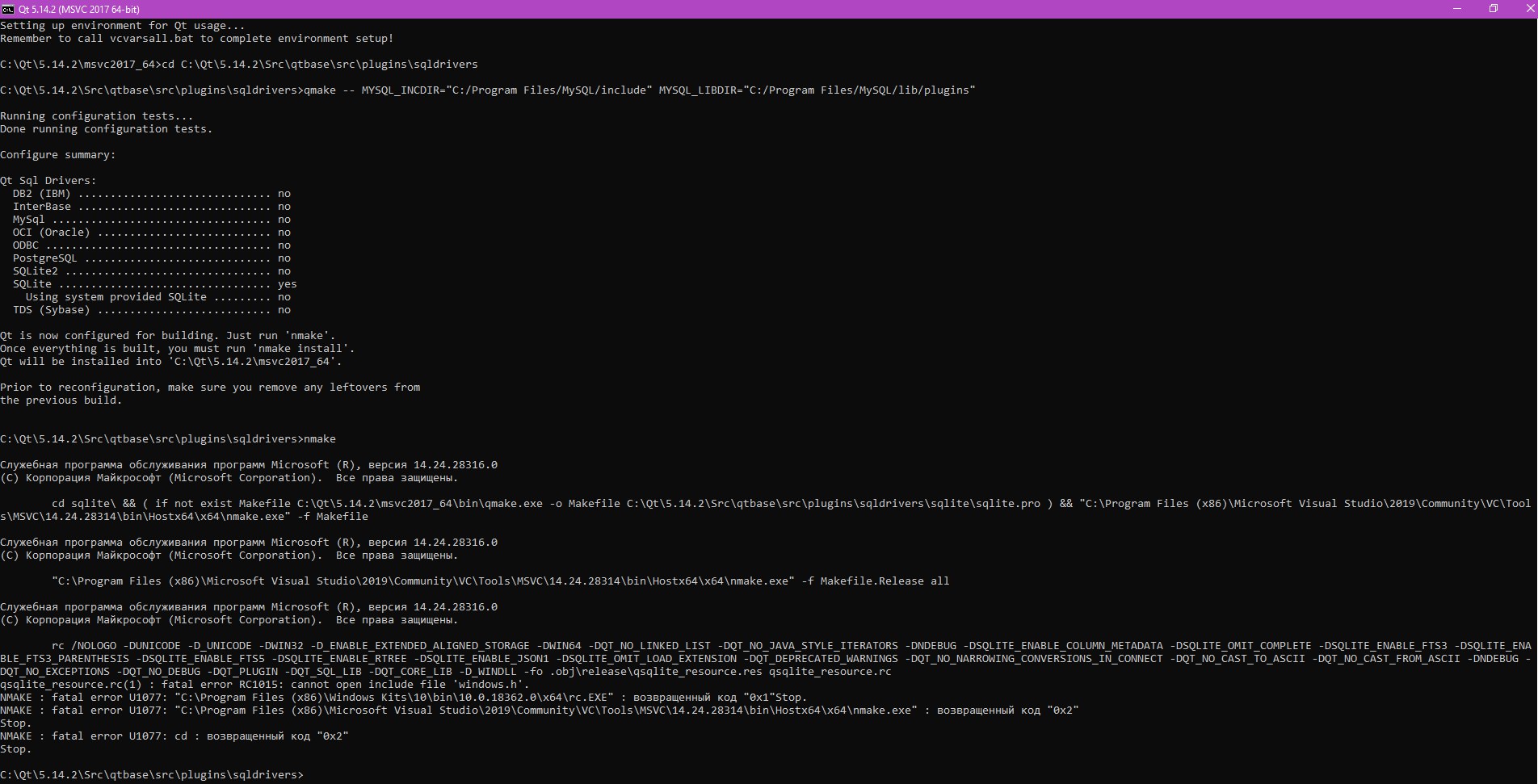Click the 'Qt Sql Drivers:' heading
Image resolution: width=1538 pixels, height=784 pixels.
click(x=48, y=181)
